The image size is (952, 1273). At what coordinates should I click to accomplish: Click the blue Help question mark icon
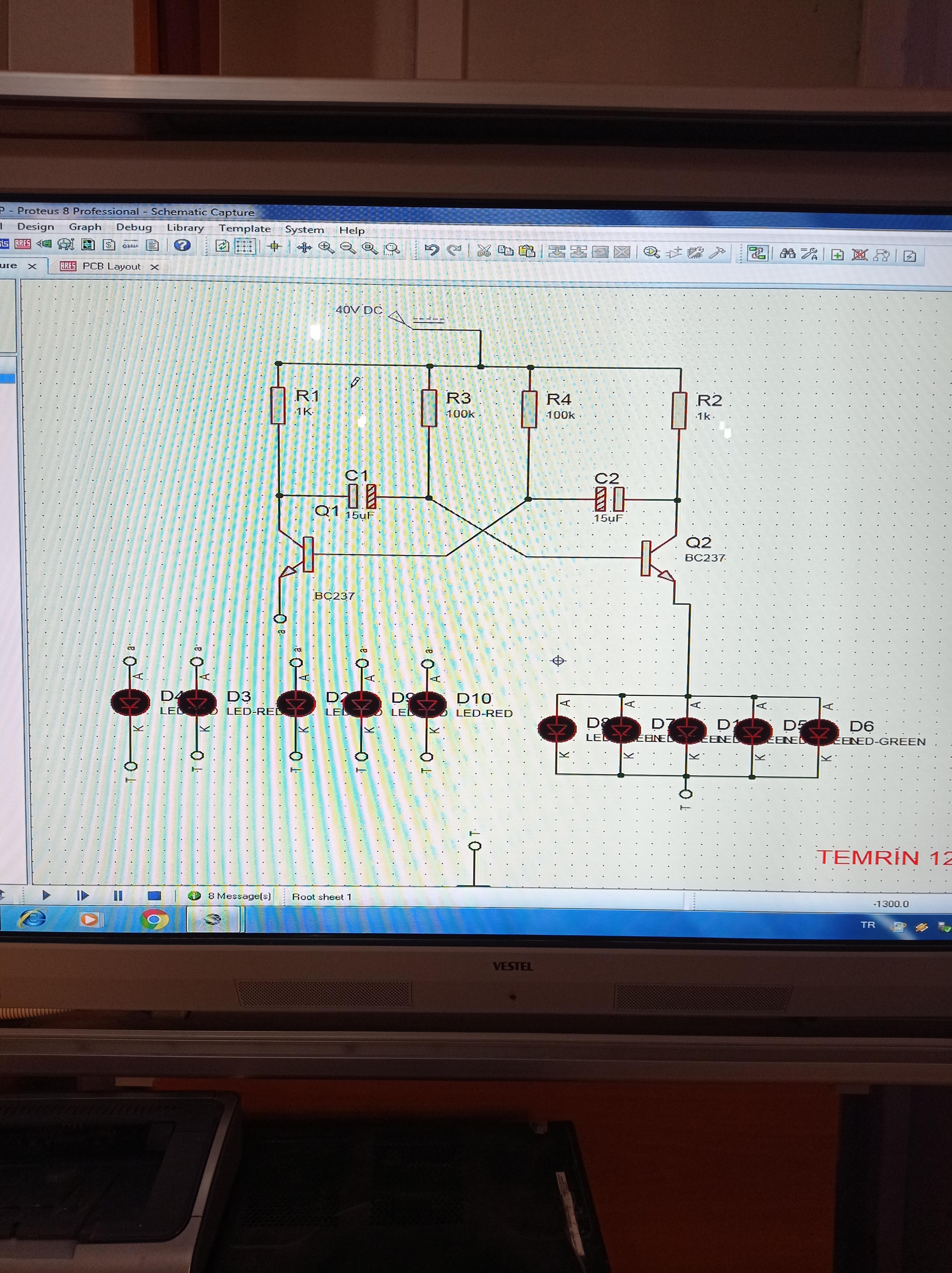pos(182,245)
